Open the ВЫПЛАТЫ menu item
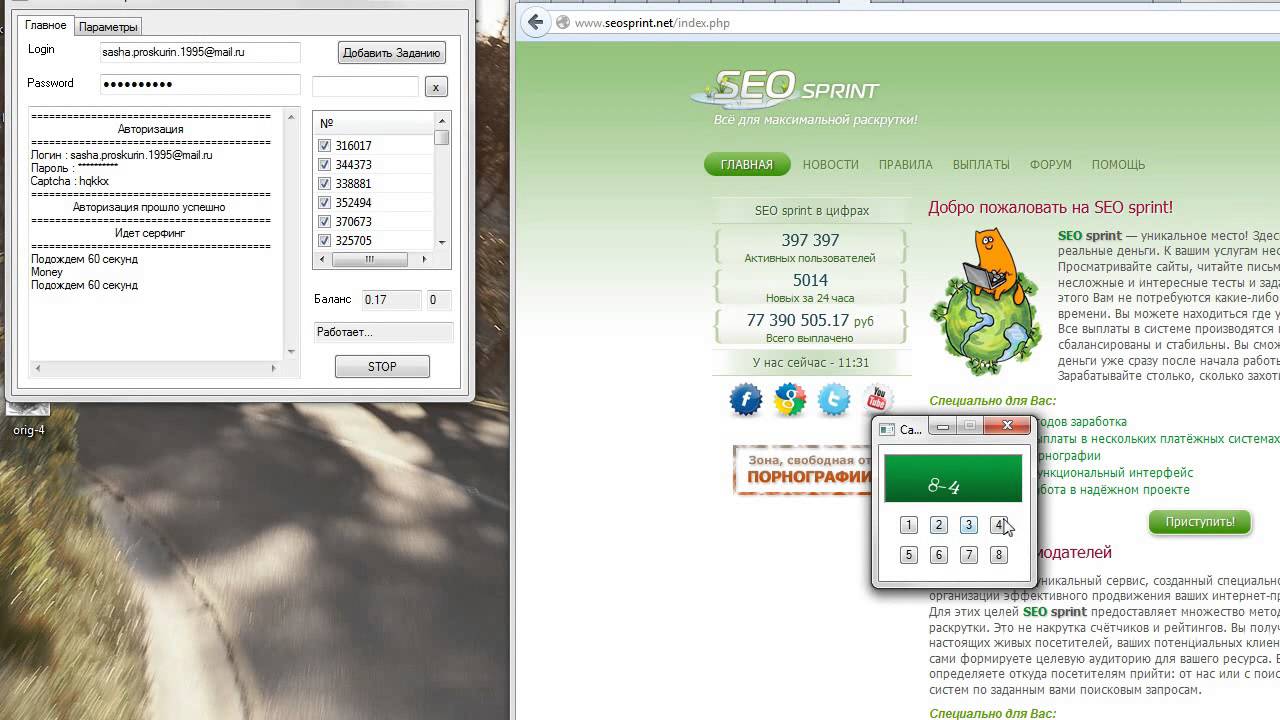This screenshot has height=720, width=1280. coord(981,165)
